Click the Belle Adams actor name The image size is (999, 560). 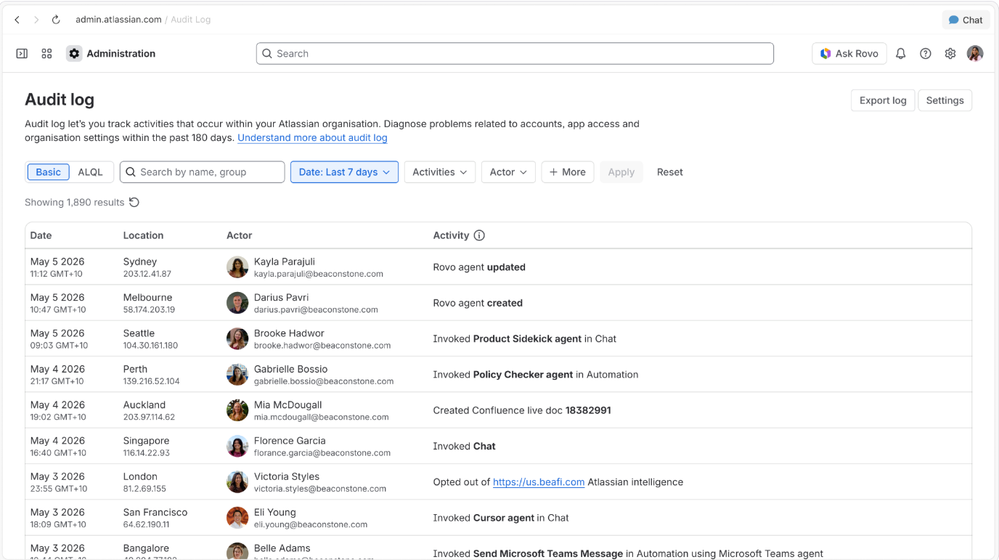click(282, 548)
